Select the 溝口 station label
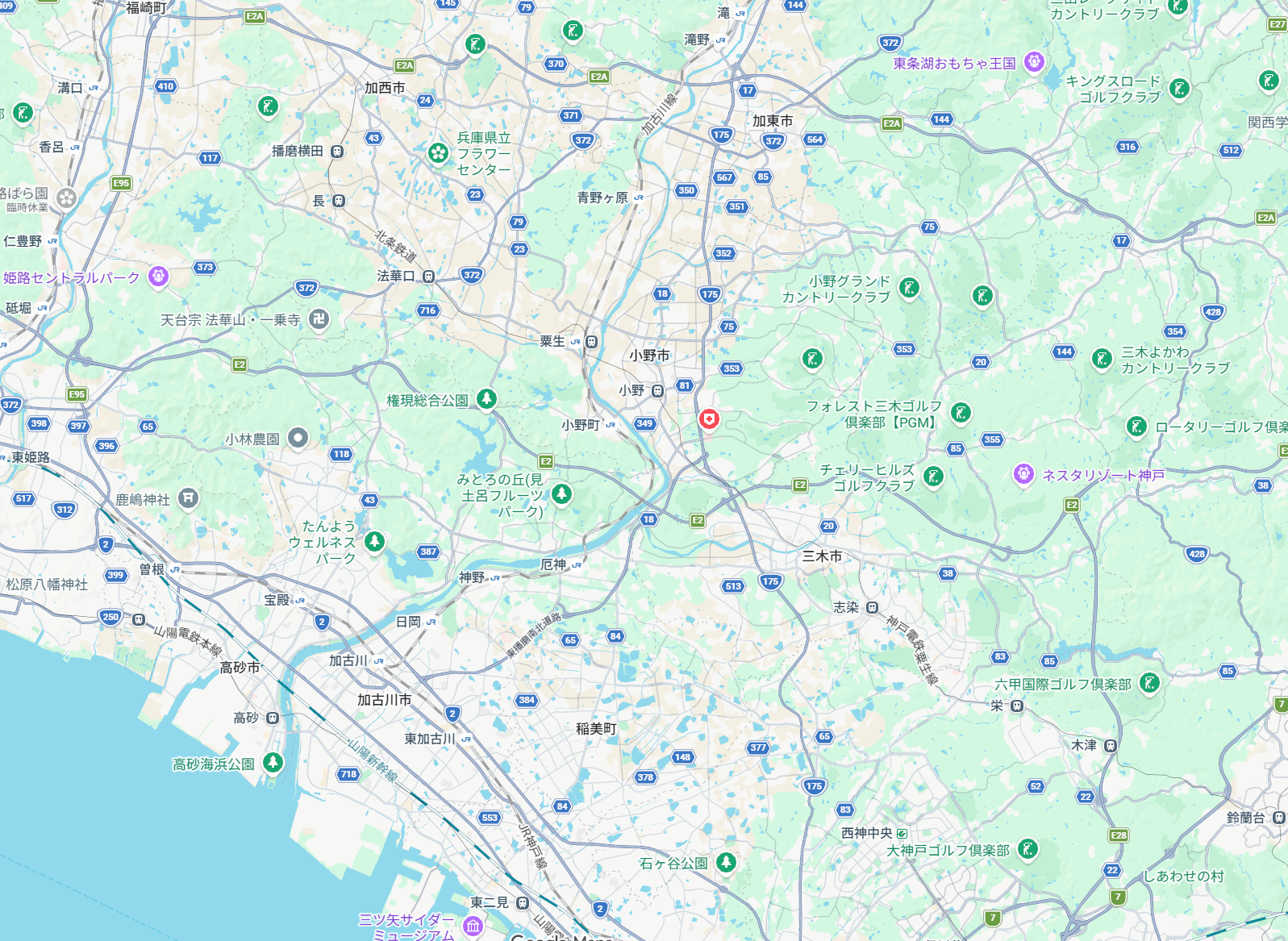The width and height of the screenshot is (1288, 941). 70,88
